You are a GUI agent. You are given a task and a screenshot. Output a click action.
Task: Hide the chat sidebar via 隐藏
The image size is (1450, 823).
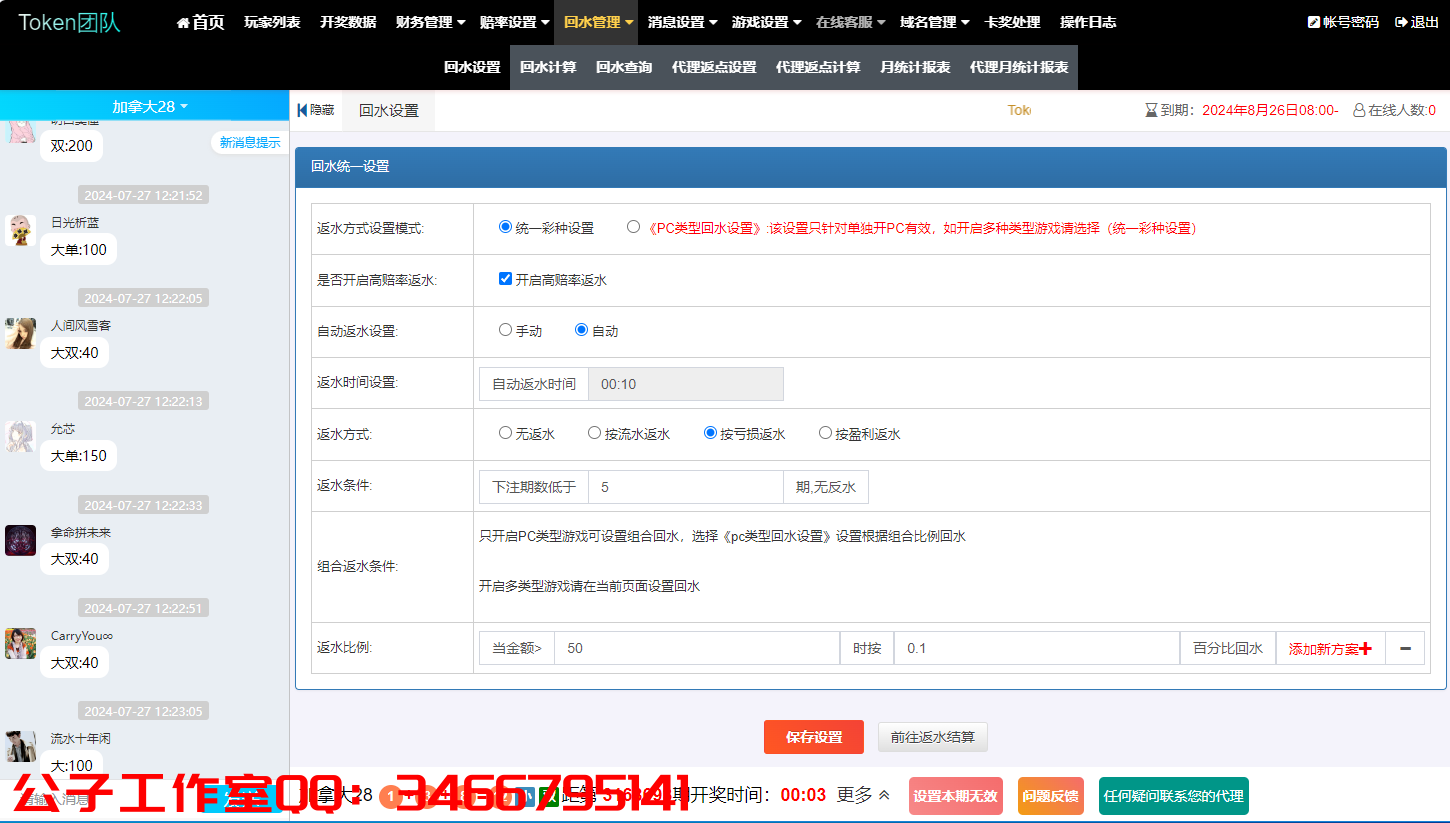tap(316, 111)
